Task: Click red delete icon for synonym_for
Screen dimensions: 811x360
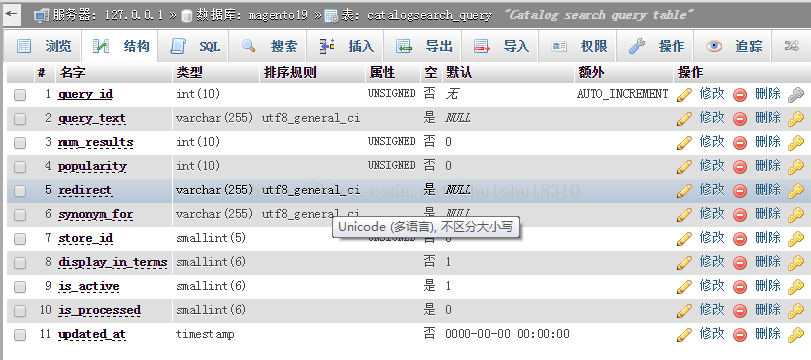Action: click(x=740, y=215)
